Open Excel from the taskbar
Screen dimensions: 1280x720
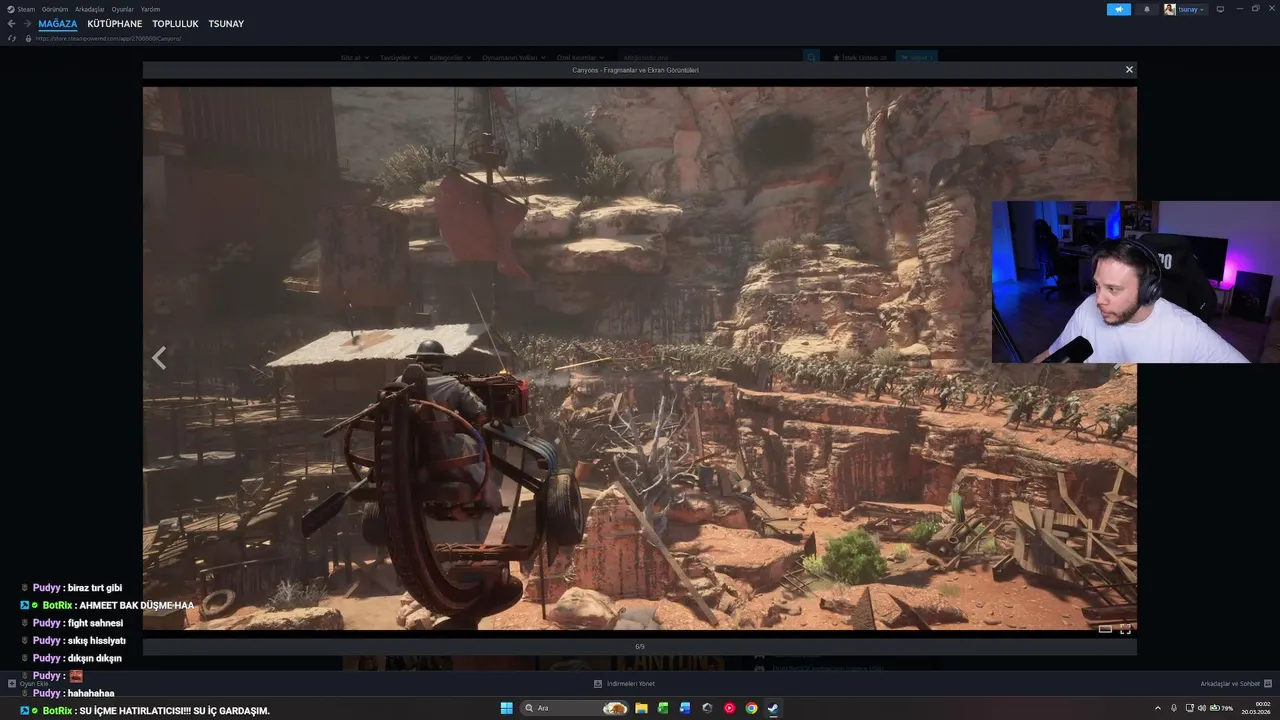[x=663, y=708]
